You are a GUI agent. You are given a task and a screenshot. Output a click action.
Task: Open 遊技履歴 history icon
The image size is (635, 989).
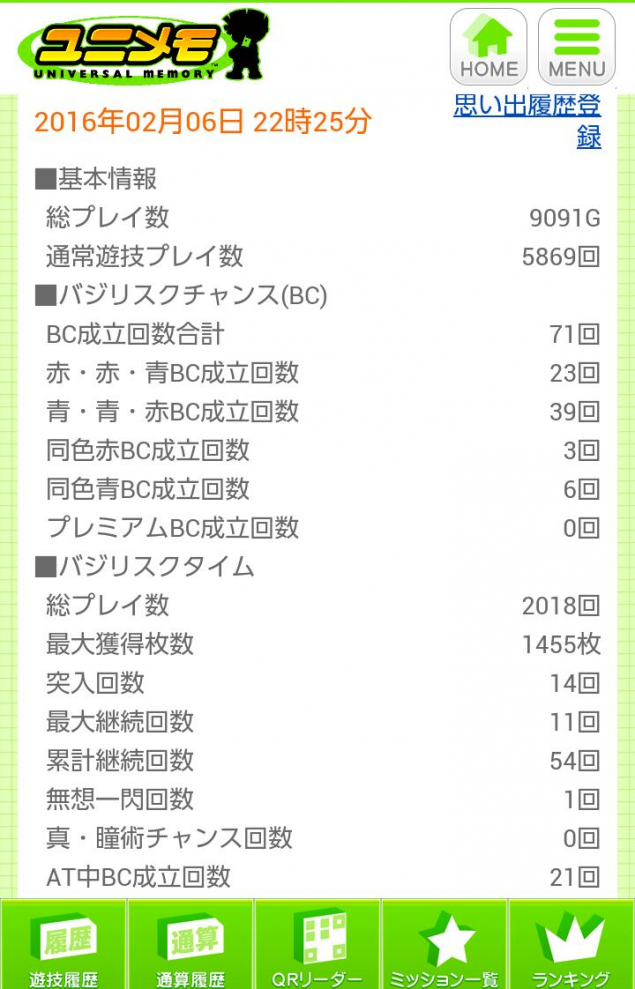click(63, 944)
